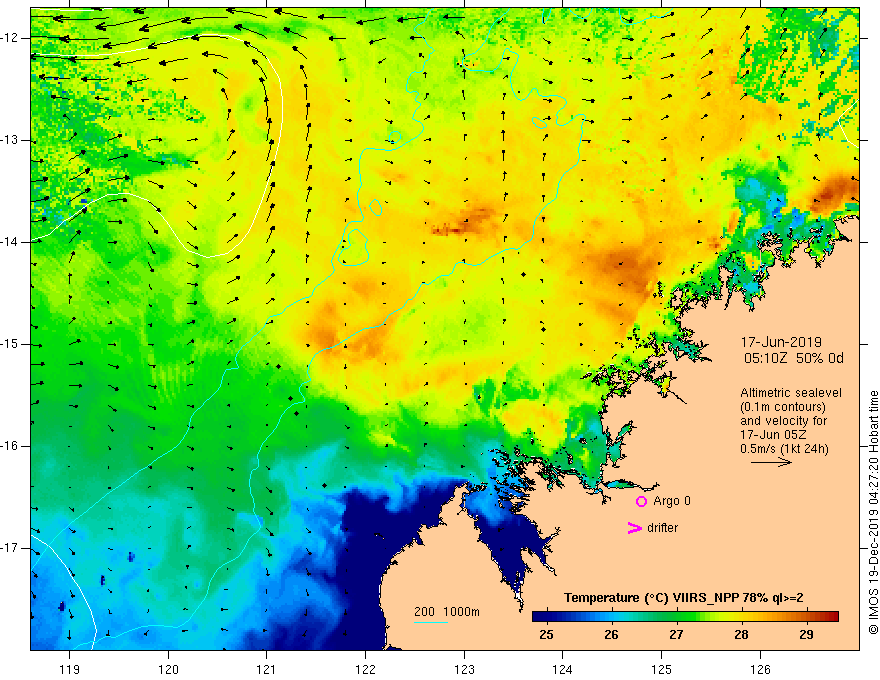Click the '0.5m/s (1kt 24h)' text

click(x=784, y=449)
